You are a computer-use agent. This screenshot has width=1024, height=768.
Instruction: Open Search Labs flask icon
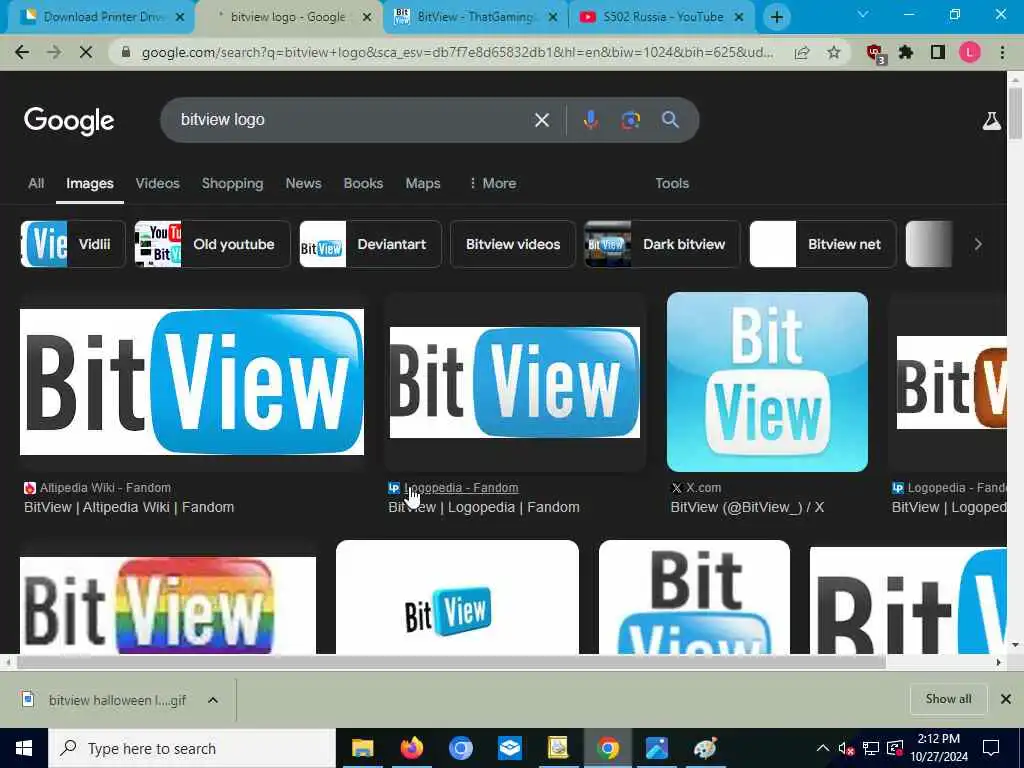[991, 121]
